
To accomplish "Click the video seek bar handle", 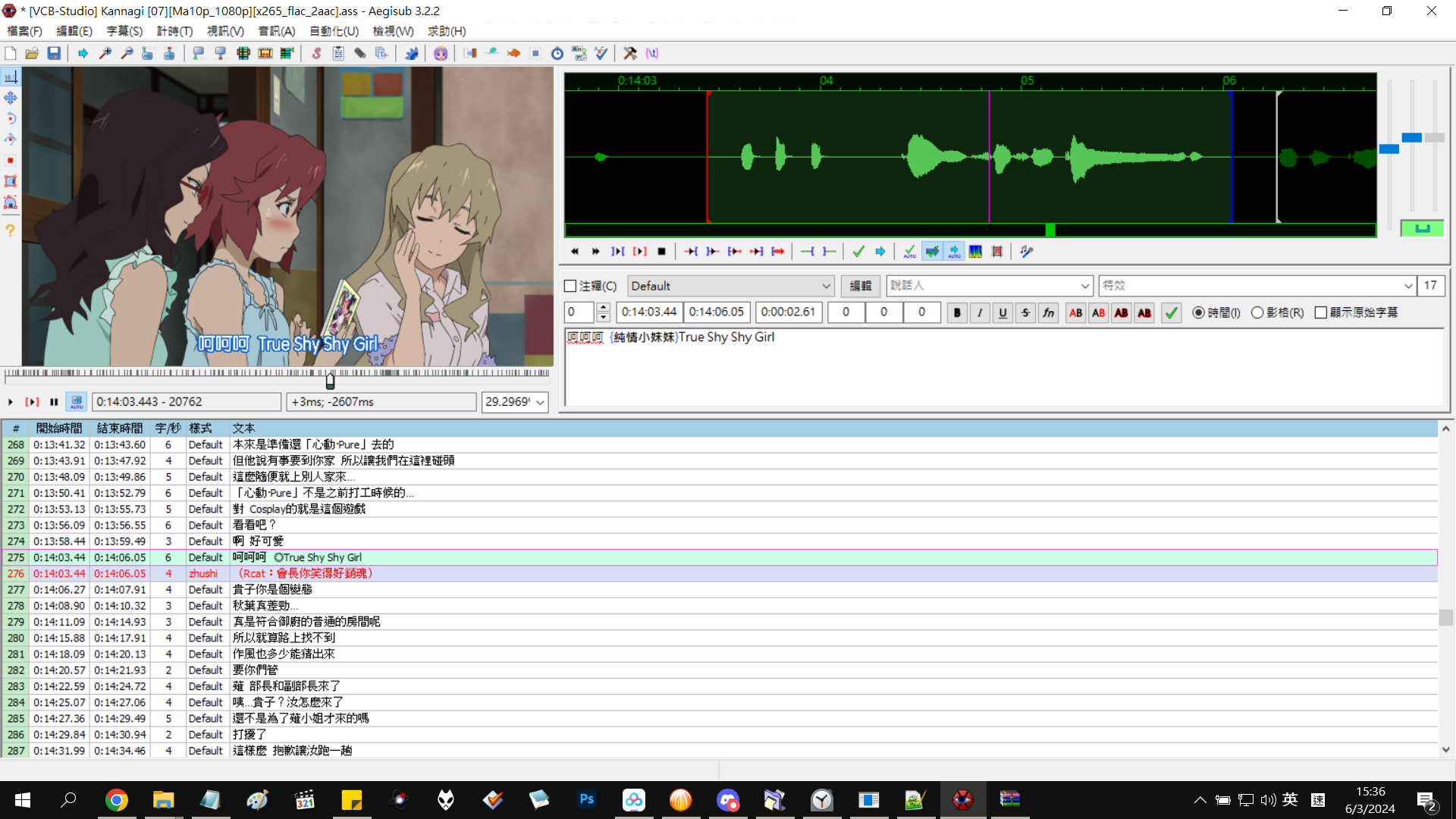I will point(330,380).
